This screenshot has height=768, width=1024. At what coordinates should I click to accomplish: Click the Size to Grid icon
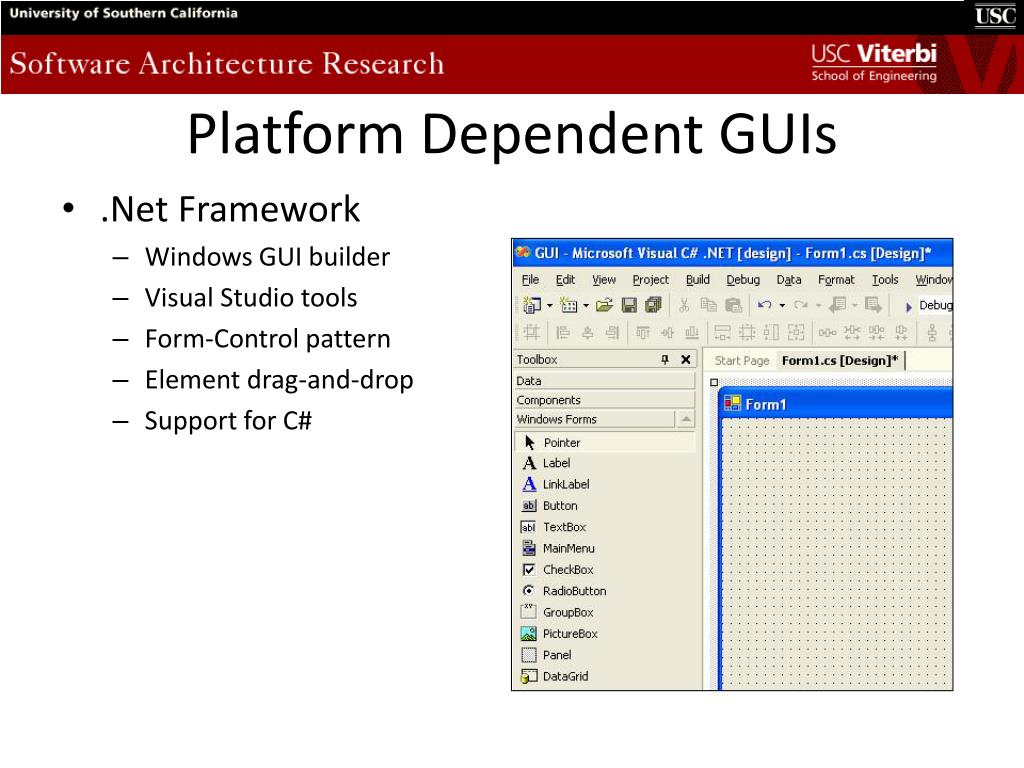(x=746, y=333)
